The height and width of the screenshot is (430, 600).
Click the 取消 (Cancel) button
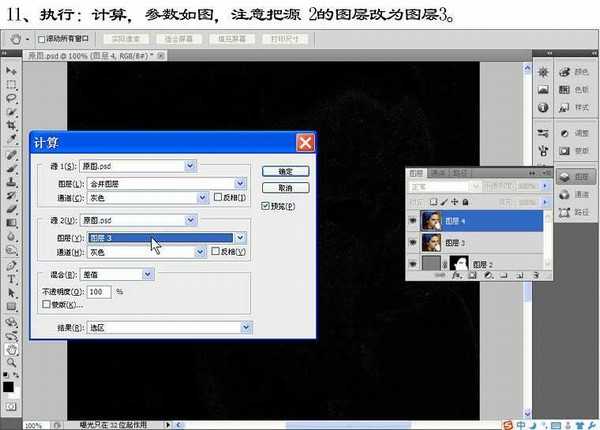tap(285, 187)
